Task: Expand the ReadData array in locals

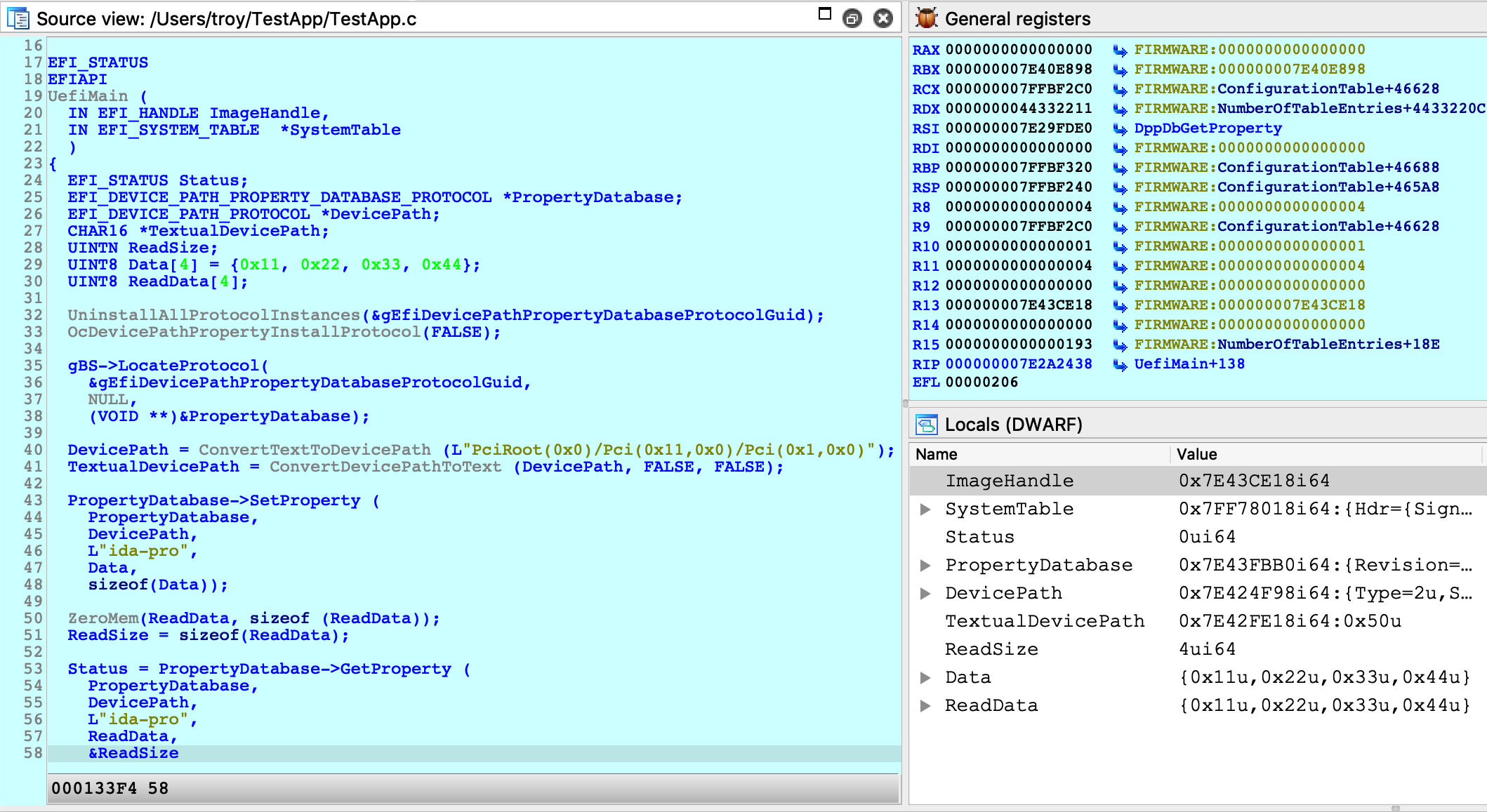Action: coord(925,706)
